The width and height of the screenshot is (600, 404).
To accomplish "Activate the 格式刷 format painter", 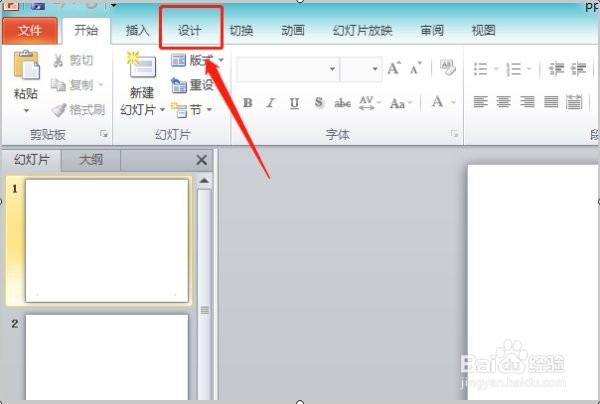I will click(x=78, y=110).
